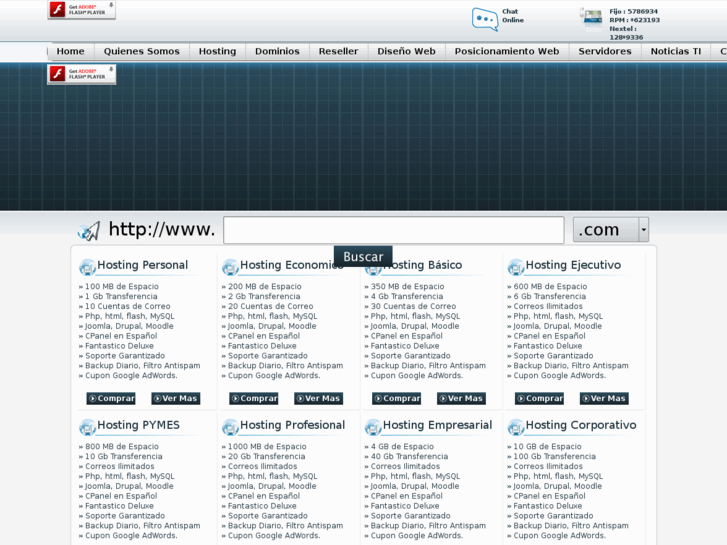Click the globe arrow icon beside http://www.

(x=89, y=231)
